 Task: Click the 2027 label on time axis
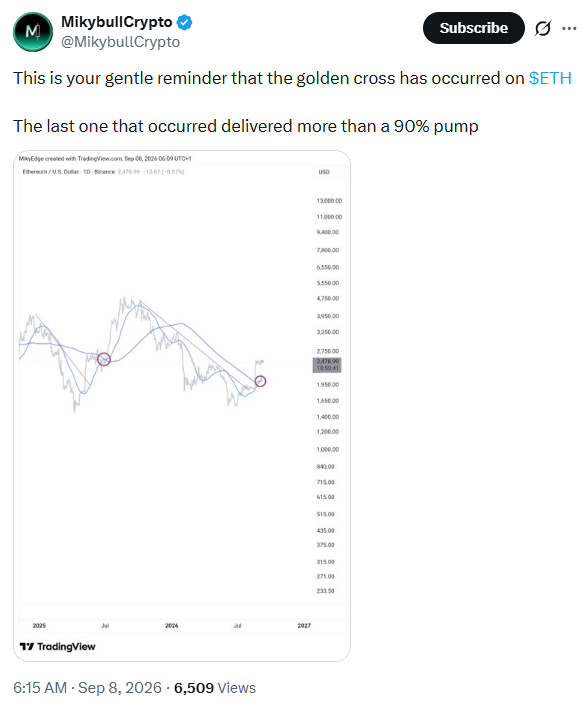pyautogui.click(x=304, y=625)
